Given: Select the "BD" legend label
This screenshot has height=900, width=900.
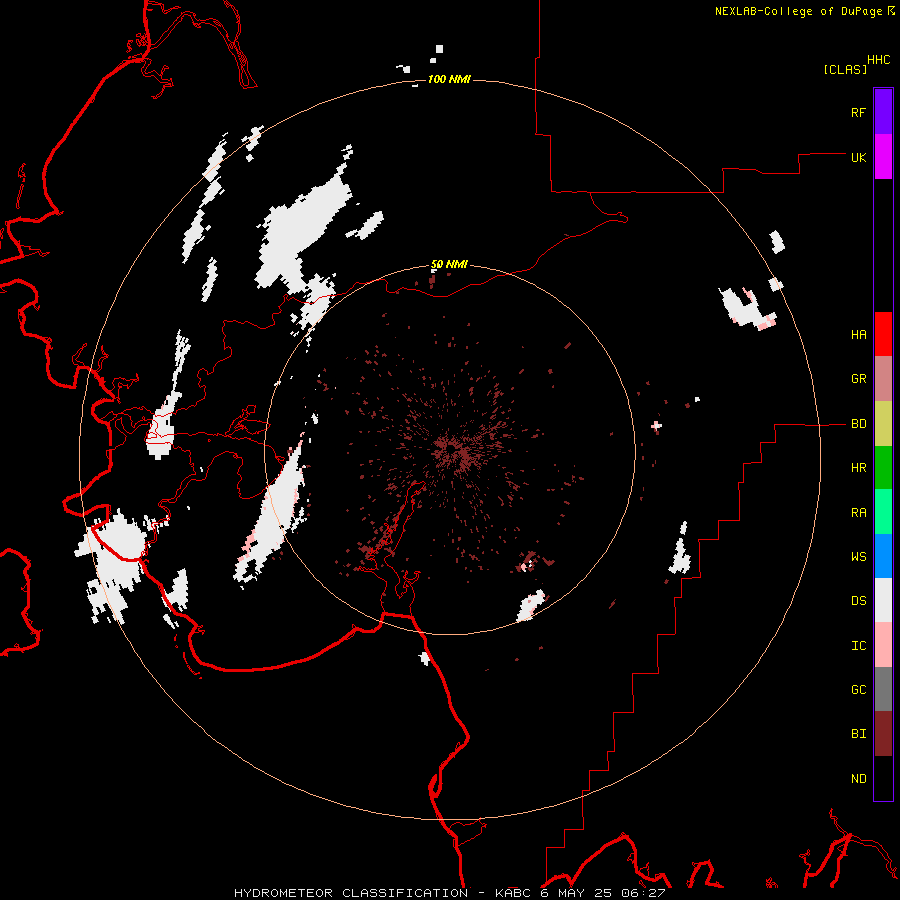Looking at the screenshot, I should click(x=858, y=424).
